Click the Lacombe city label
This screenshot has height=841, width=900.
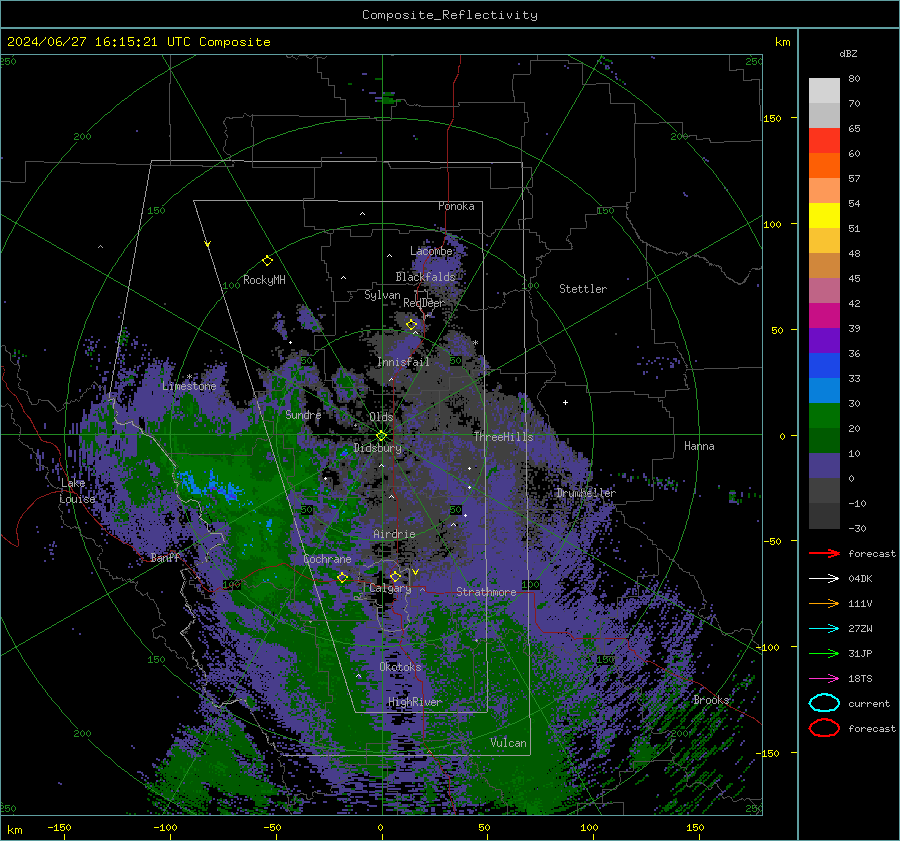point(431,251)
